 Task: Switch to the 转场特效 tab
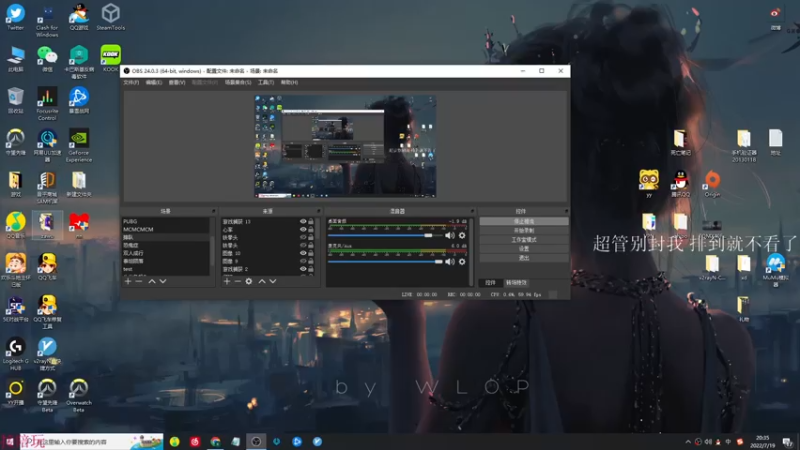[516, 283]
